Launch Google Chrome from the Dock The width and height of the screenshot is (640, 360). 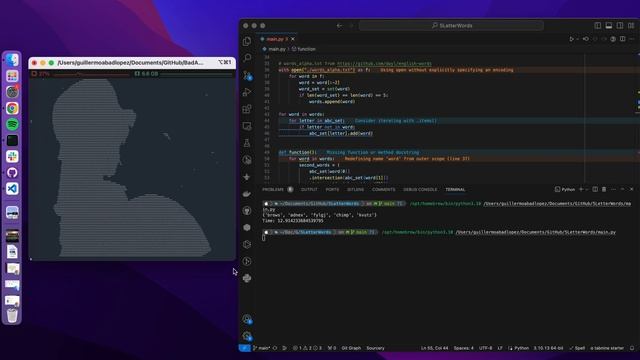12,108
